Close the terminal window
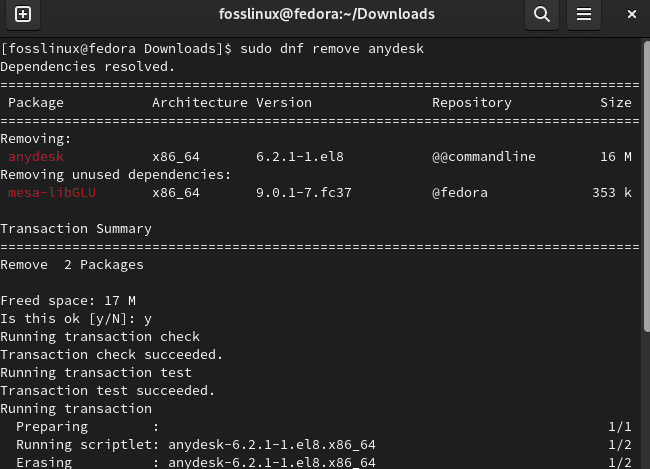Image resolution: width=650 pixels, height=469 pixels. 631,15
